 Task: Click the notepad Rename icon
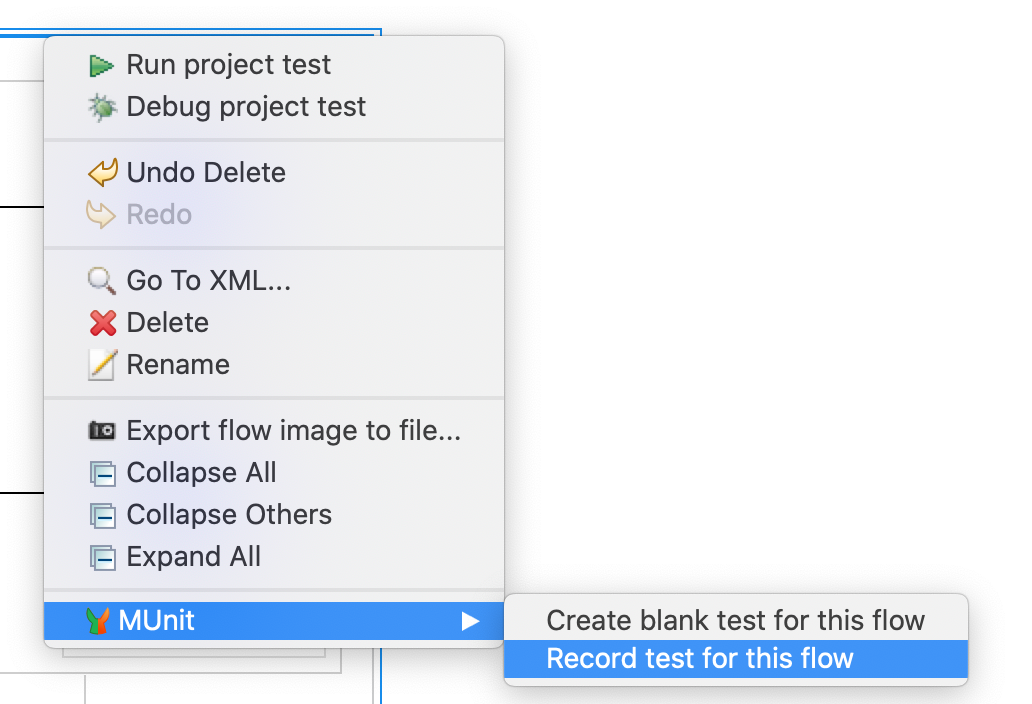point(102,365)
